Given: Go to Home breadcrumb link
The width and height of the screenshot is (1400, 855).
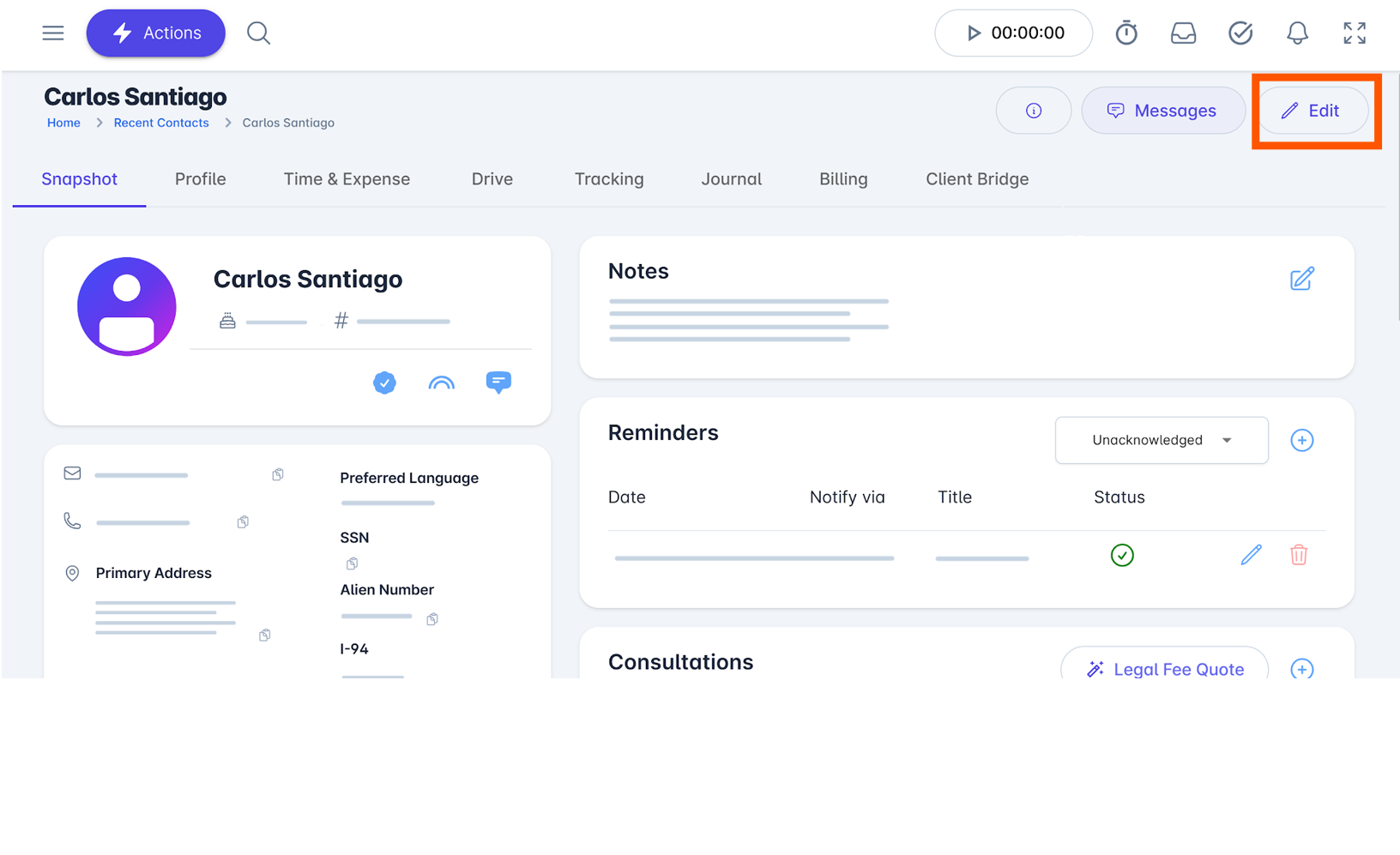Looking at the screenshot, I should (63, 123).
